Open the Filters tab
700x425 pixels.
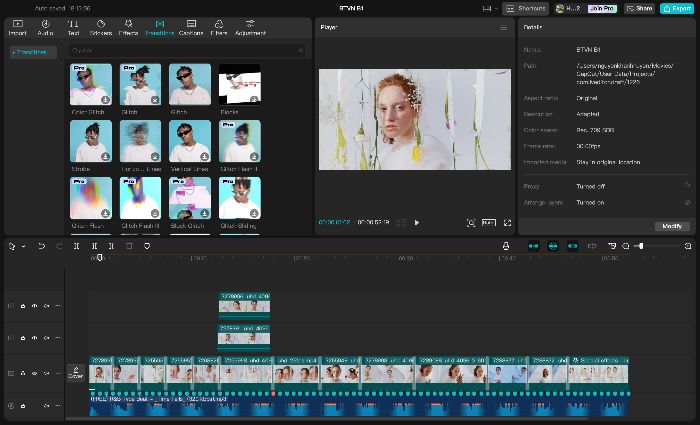click(x=219, y=28)
